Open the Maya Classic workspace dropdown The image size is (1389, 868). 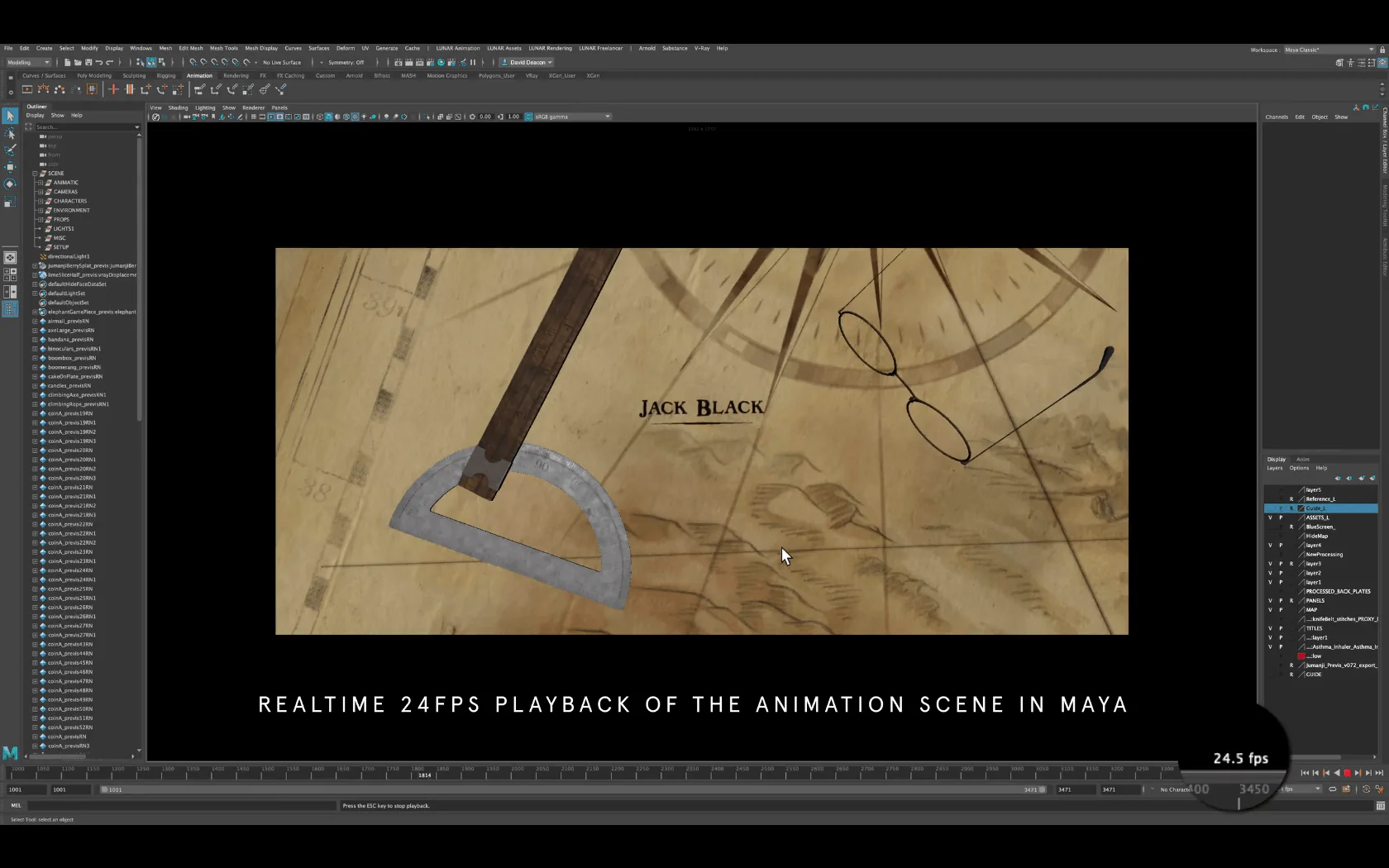[x=1329, y=50]
